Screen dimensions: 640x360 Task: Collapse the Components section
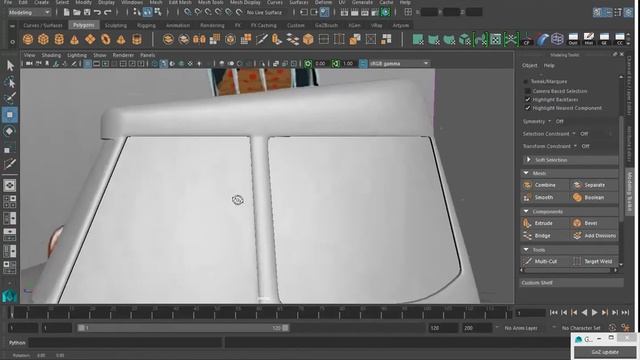coord(526,211)
